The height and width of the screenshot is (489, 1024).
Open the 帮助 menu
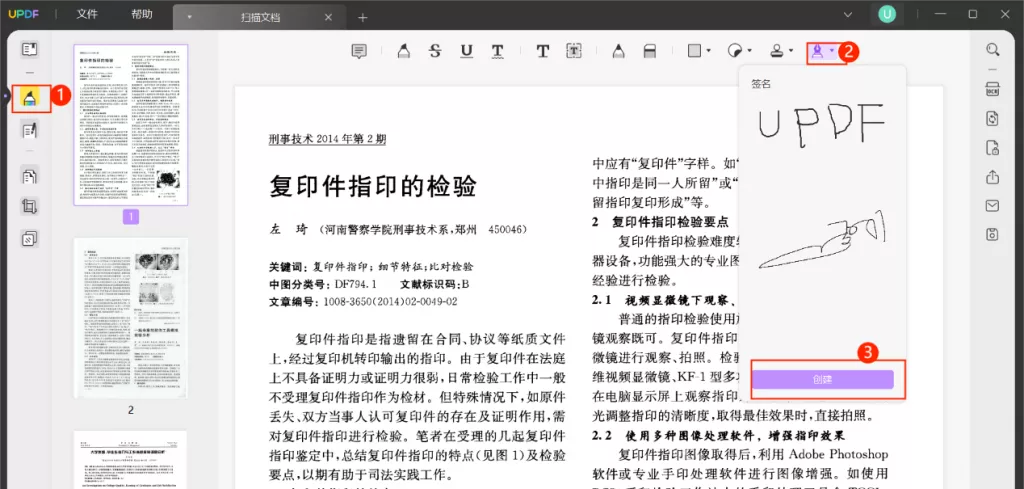(142, 15)
